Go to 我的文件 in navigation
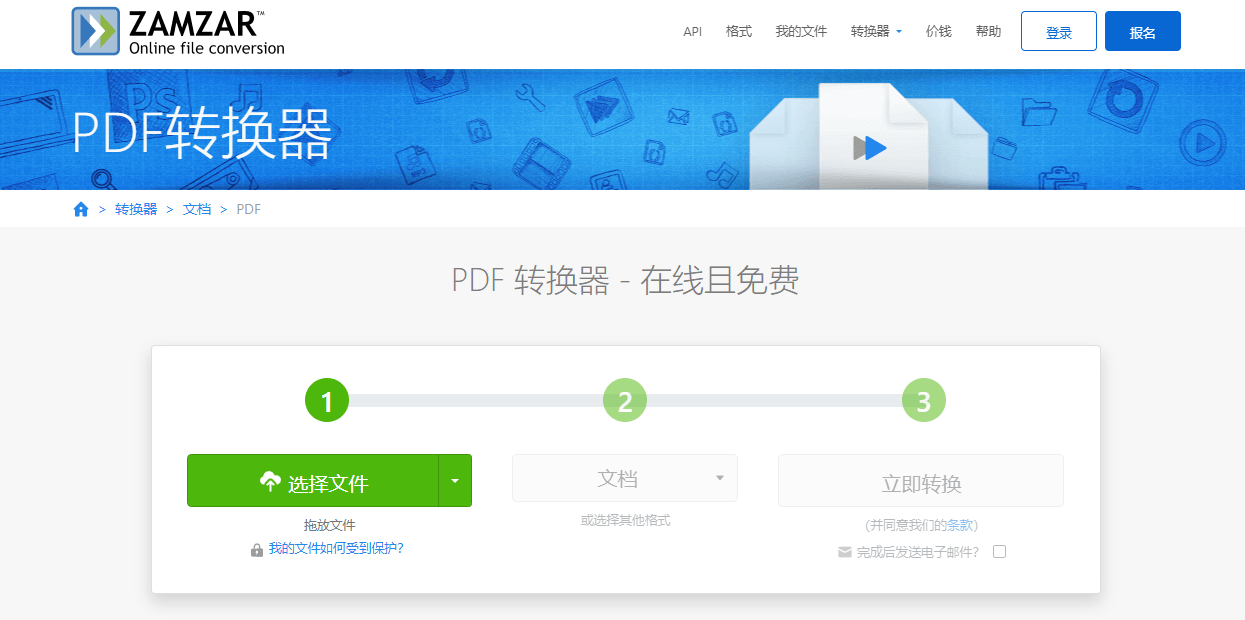The width and height of the screenshot is (1245, 620). 801,31
